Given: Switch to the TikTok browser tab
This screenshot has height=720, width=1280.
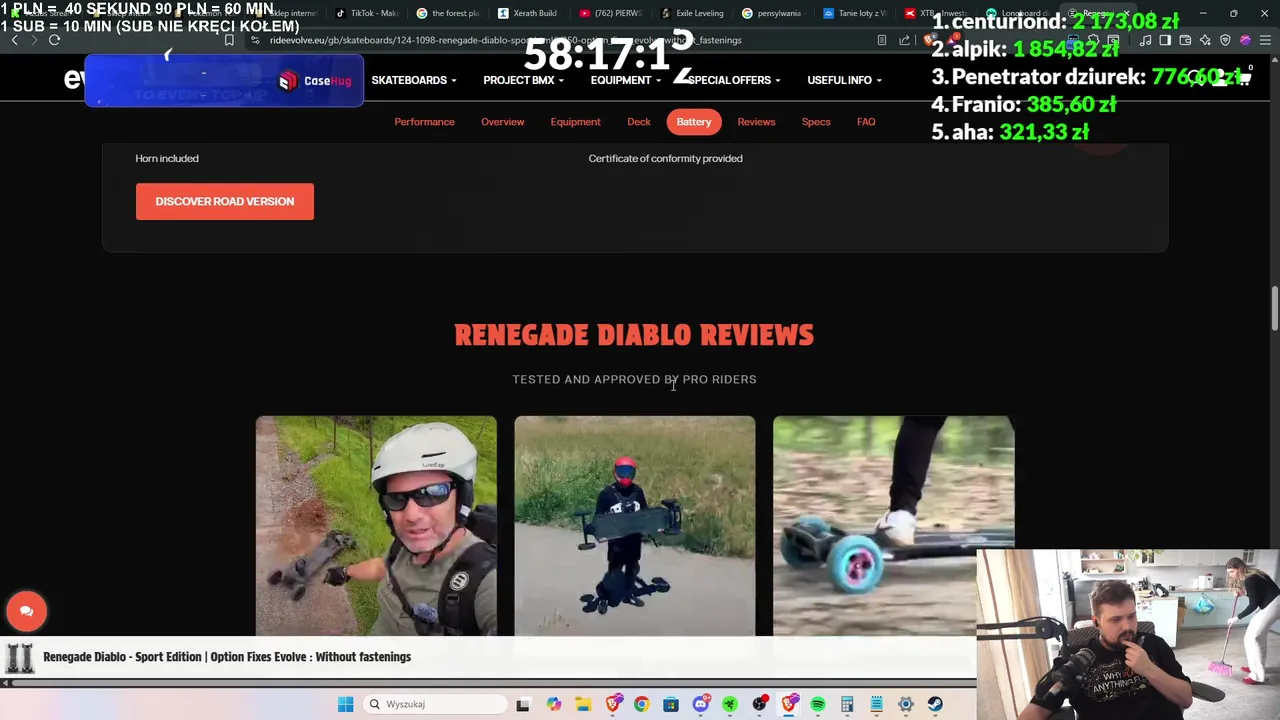Looking at the screenshot, I should point(366,13).
